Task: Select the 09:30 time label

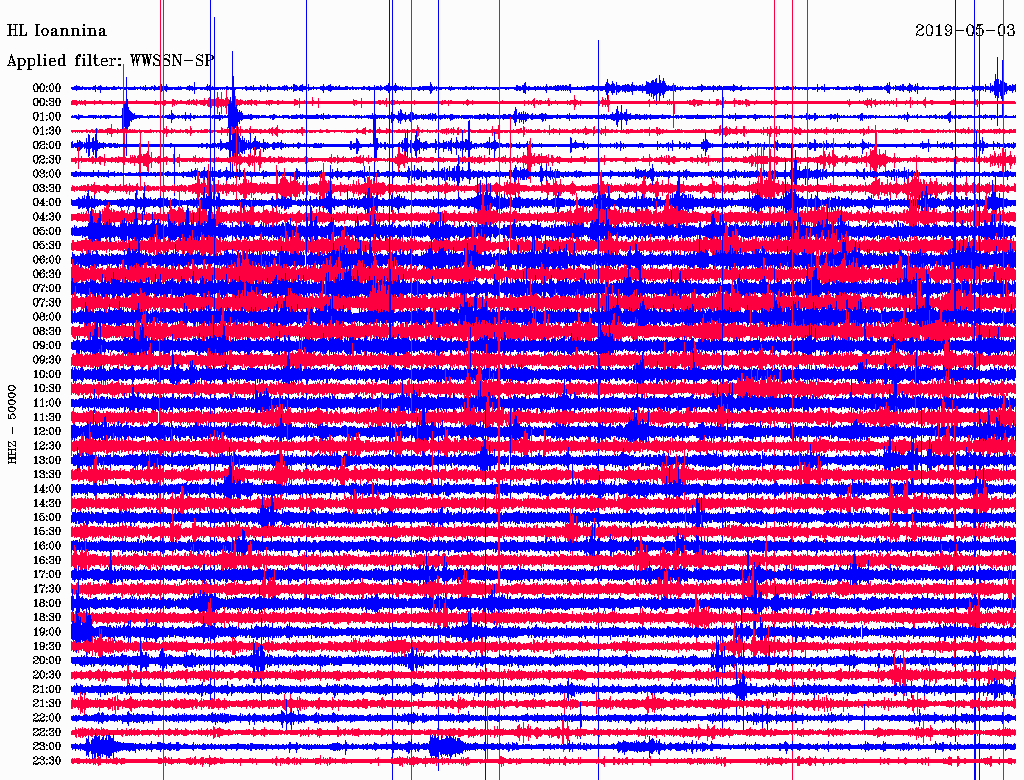Action: [x=47, y=360]
